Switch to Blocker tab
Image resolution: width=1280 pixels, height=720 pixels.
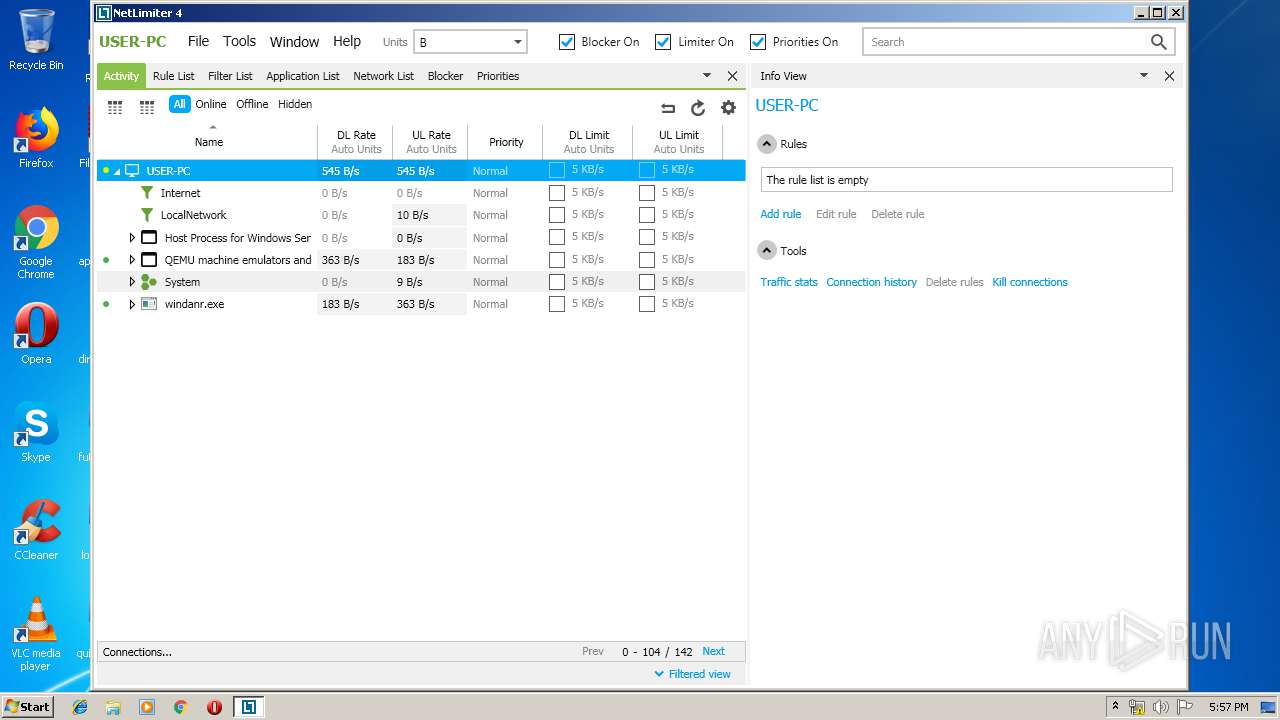click(x=445, y=76)
